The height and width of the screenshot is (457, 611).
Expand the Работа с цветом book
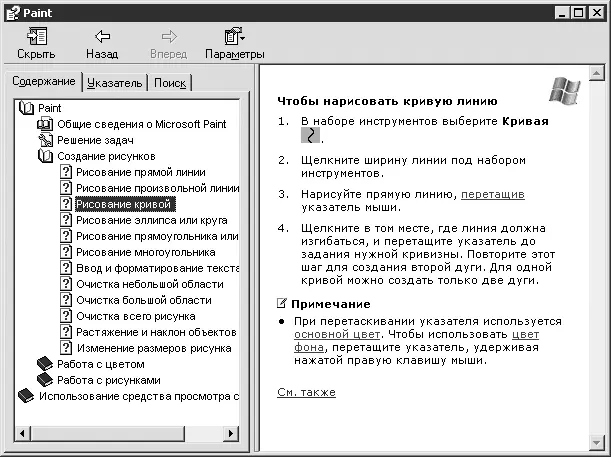(44, 364)
